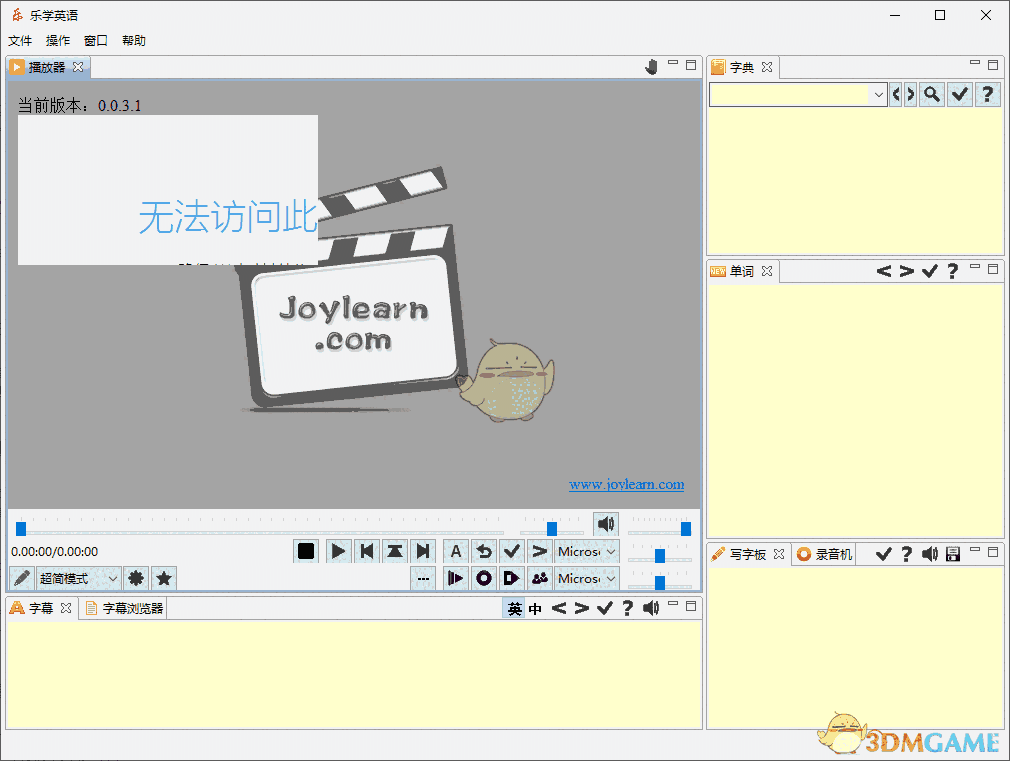Screen dimensions: 1010x761
Task: Click the undo loop arrow icon in player controls
Action: pyautogui.click(x=483, y=551)
